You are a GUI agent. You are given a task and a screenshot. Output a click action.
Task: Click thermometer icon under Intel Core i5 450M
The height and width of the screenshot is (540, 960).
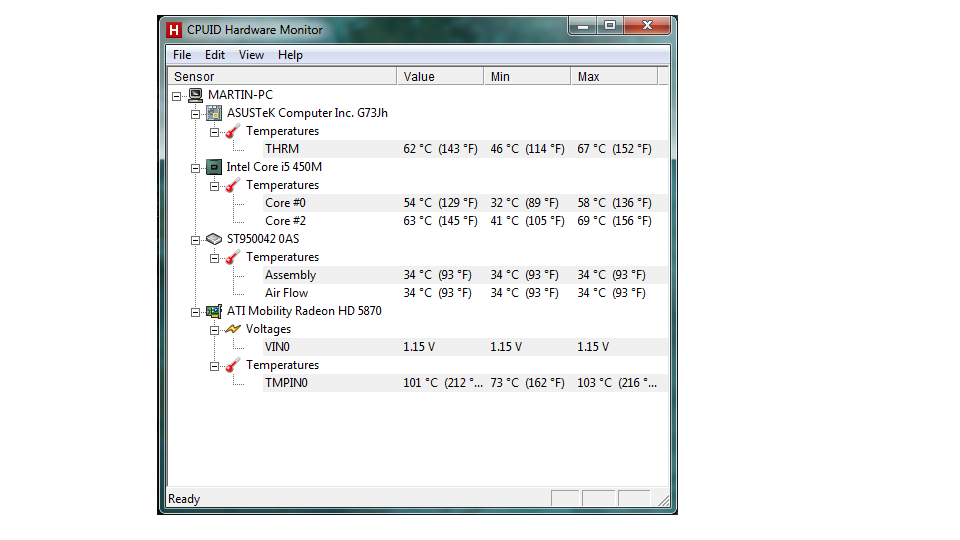tap(233, 185)
